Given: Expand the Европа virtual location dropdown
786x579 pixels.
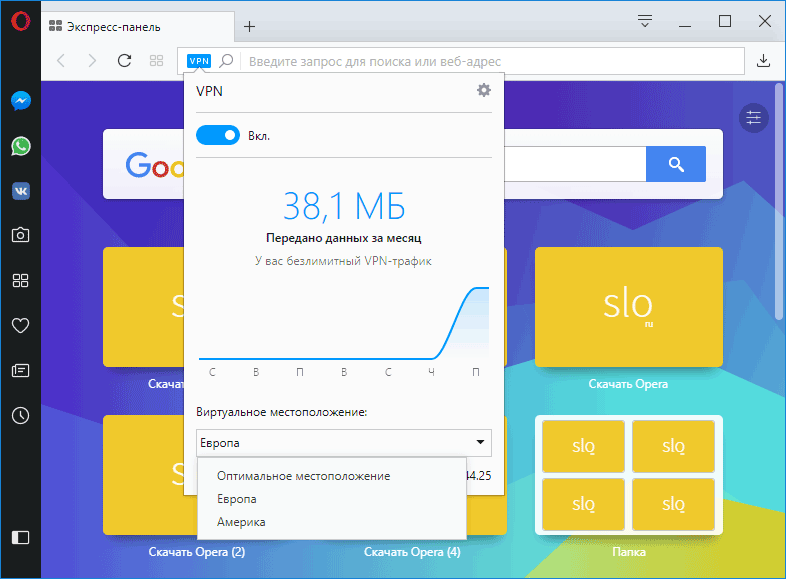Looking at the screenshot, I should tap(344, 443).
